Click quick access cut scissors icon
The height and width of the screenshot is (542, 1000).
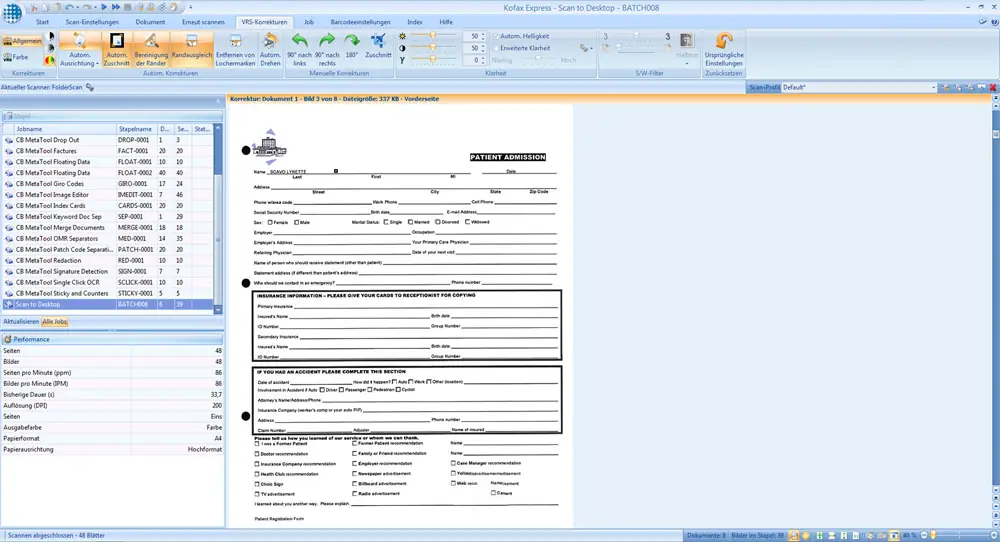coord(35,8)
